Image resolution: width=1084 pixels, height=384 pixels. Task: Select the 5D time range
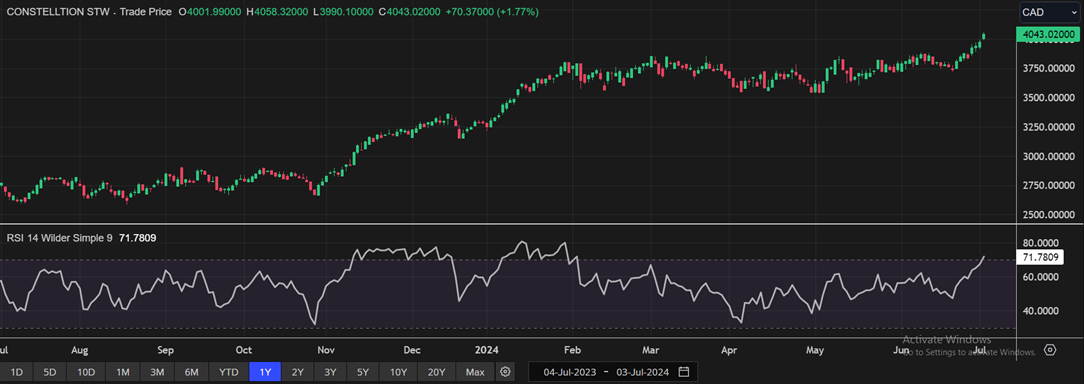point(50,372)
